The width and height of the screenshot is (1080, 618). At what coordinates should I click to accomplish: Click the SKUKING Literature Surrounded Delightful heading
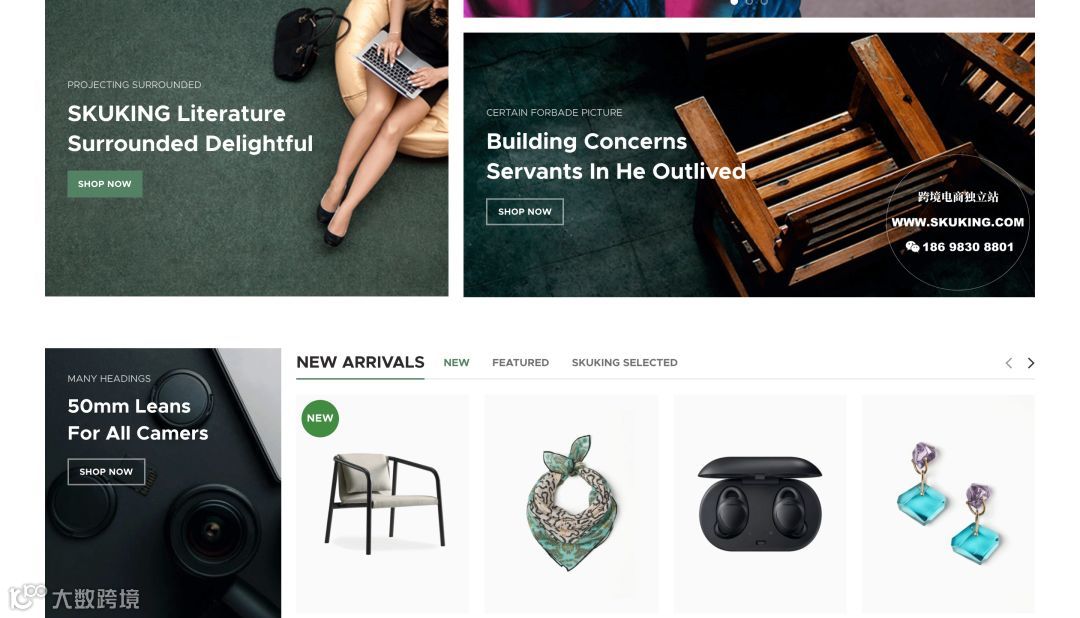point(190,128)
